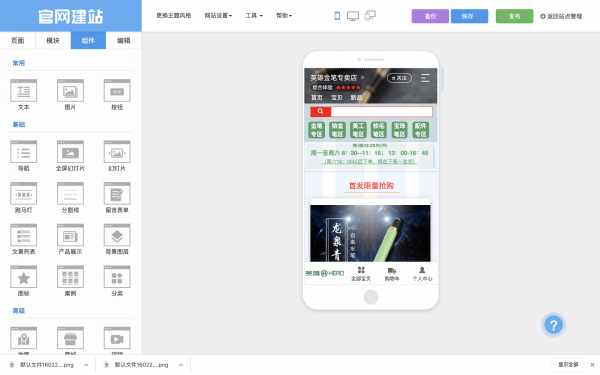This screenshot has height=375, width=600.
Task: Click the purple 备份 backup button
Action: click(x=430, y=16)
